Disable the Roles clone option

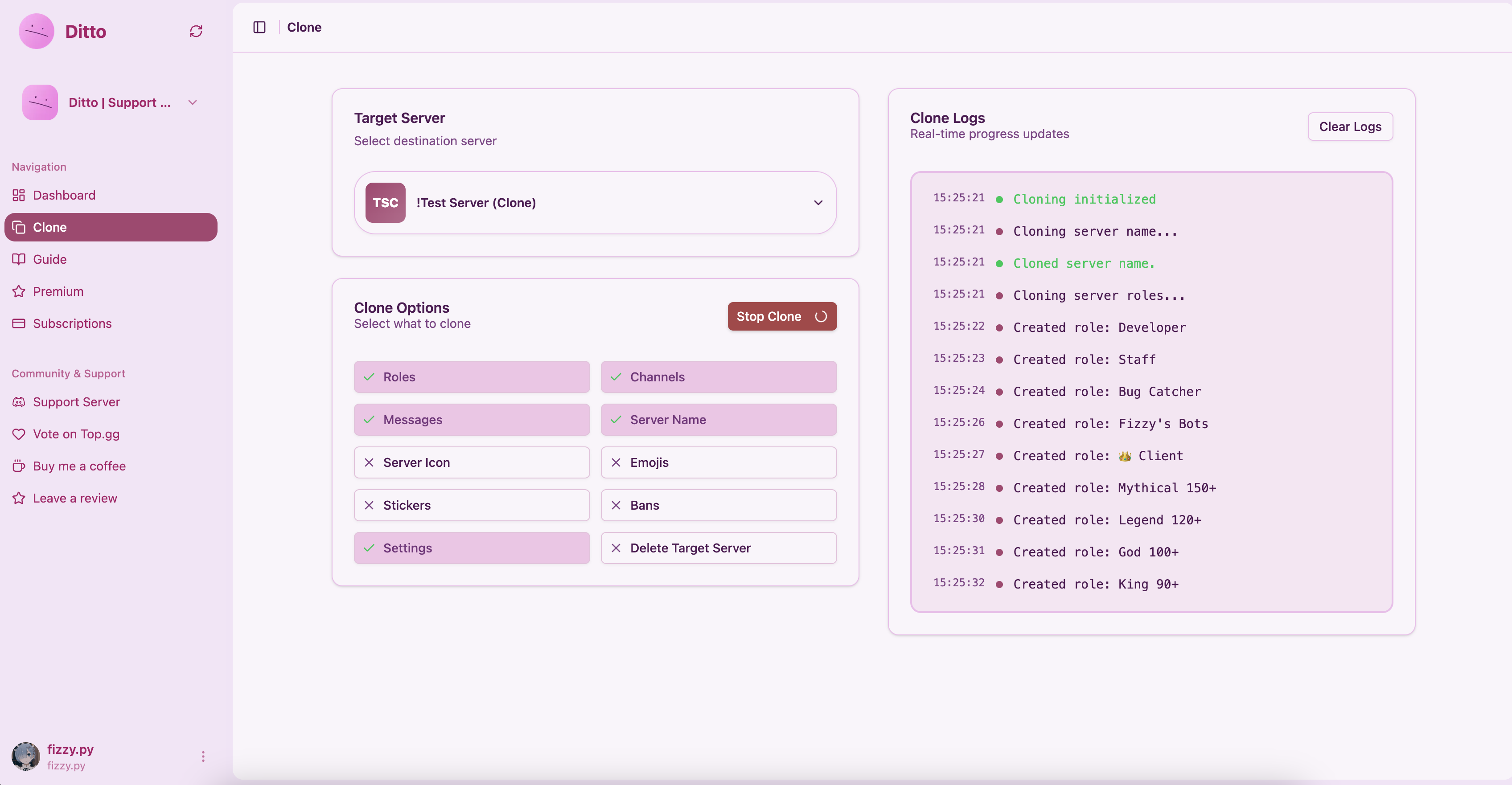tap(471, 376)
